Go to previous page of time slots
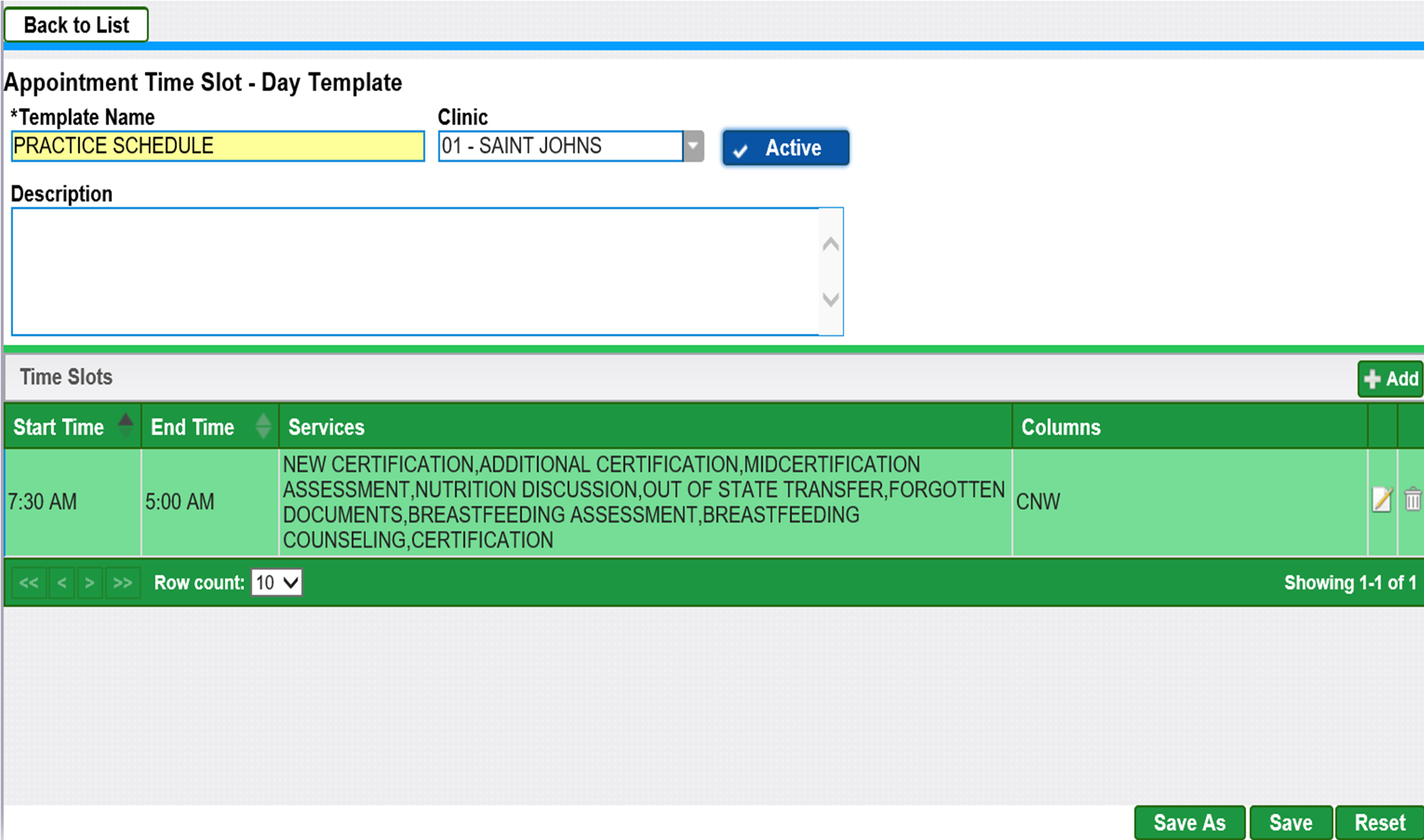1424x840 pixels. pyautogui.click(x=62, y=583)
